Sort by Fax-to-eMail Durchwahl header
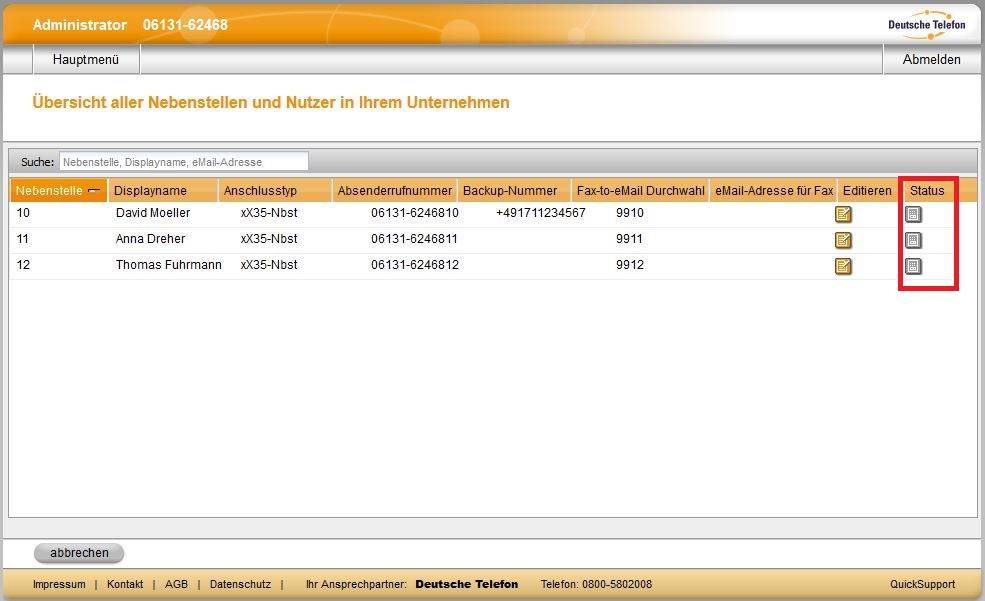The image size is (985, 601). click(x=640, y=190)
